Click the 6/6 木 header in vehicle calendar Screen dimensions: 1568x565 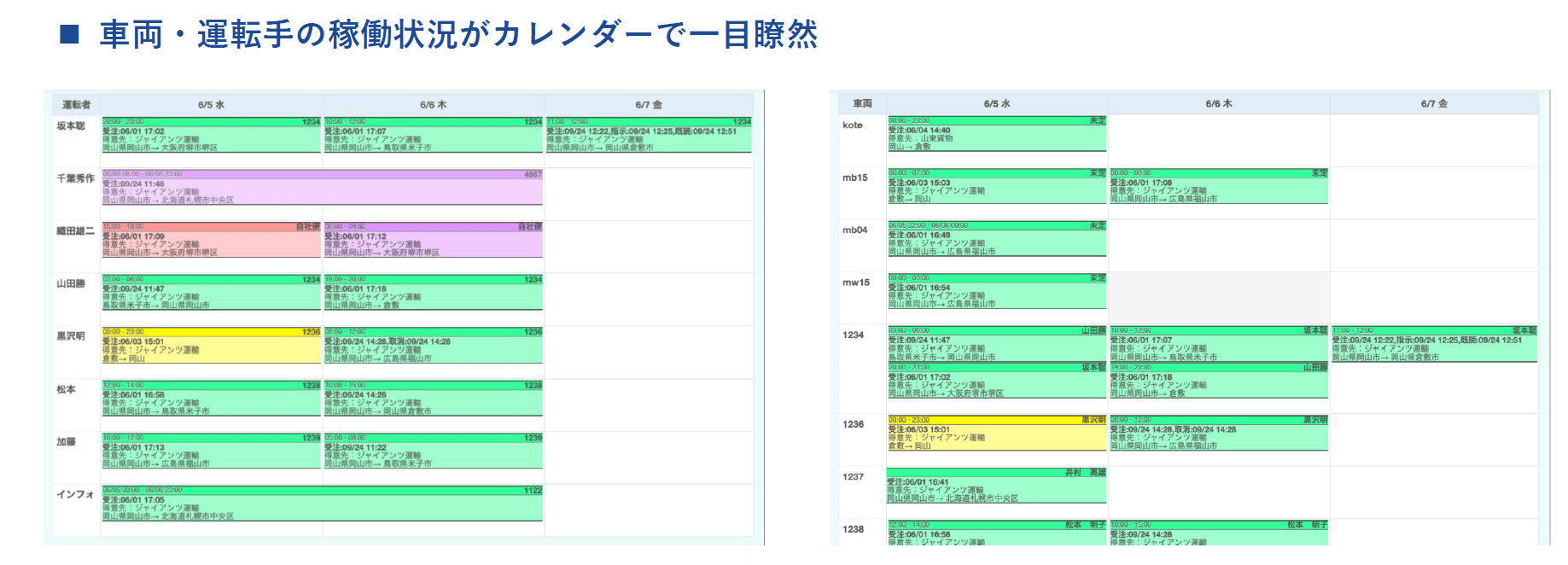(1219, 104)
